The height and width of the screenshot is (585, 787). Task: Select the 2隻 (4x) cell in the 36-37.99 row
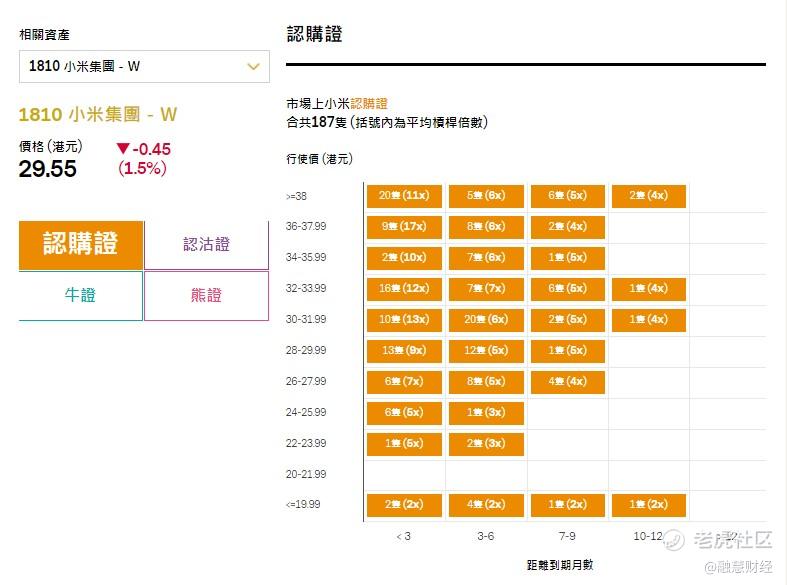(568, 227)
